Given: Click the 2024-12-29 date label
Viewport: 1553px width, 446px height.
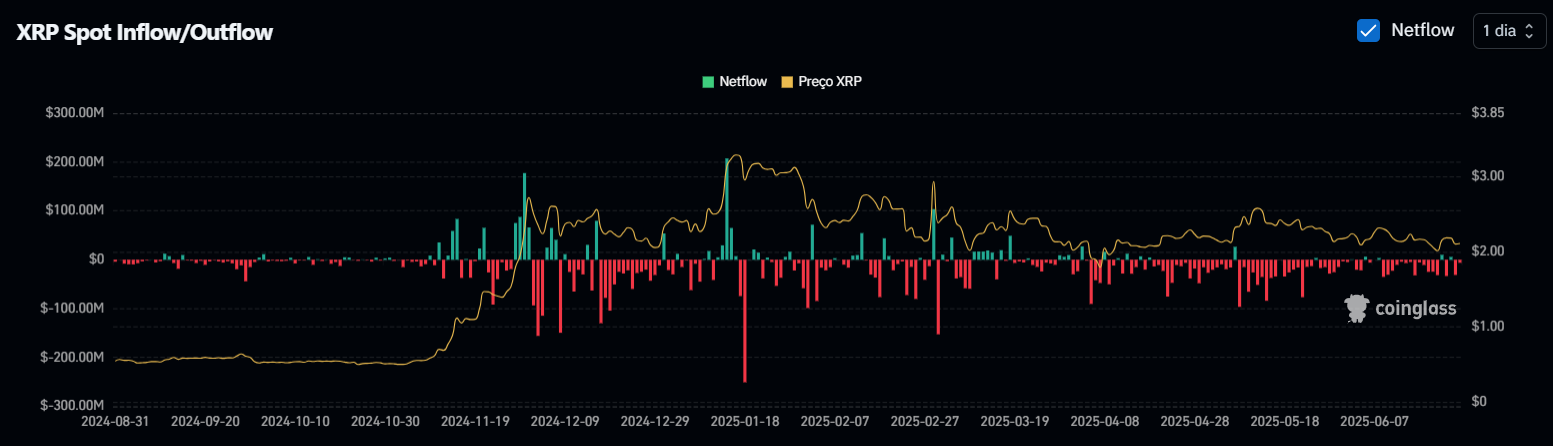Looking at the screenshot, I should tap(655, 423).
